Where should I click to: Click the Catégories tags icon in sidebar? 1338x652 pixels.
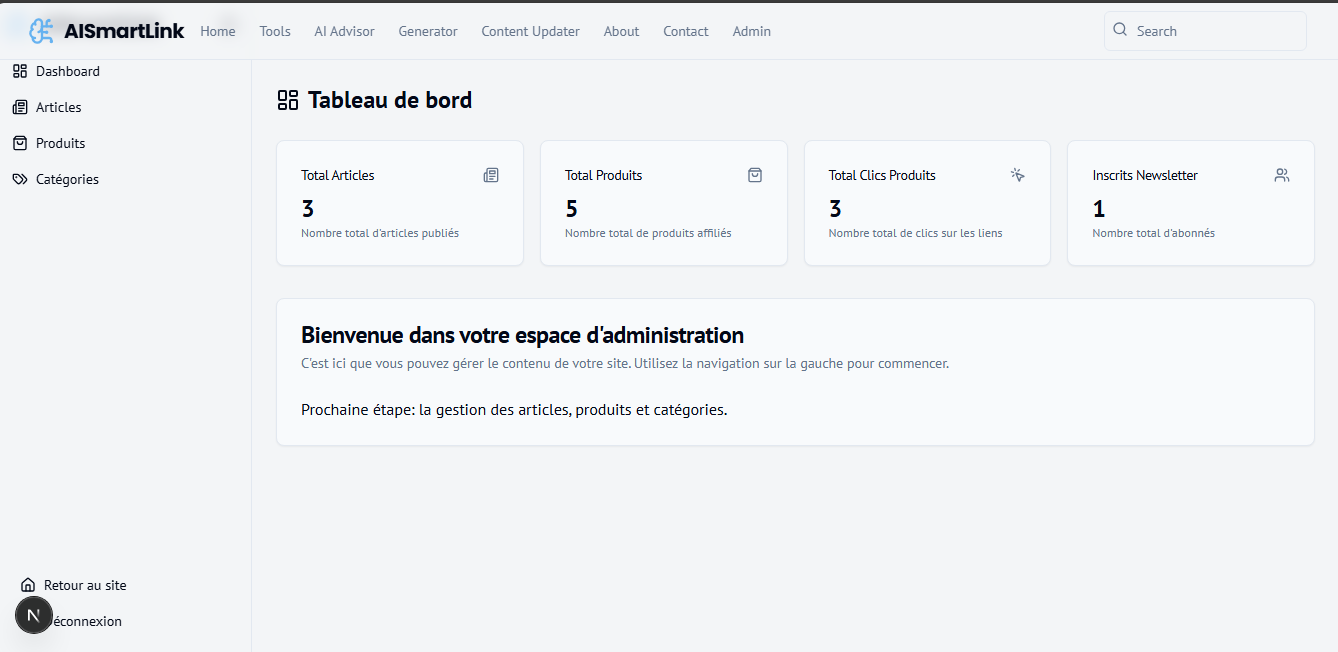[20, 179]
